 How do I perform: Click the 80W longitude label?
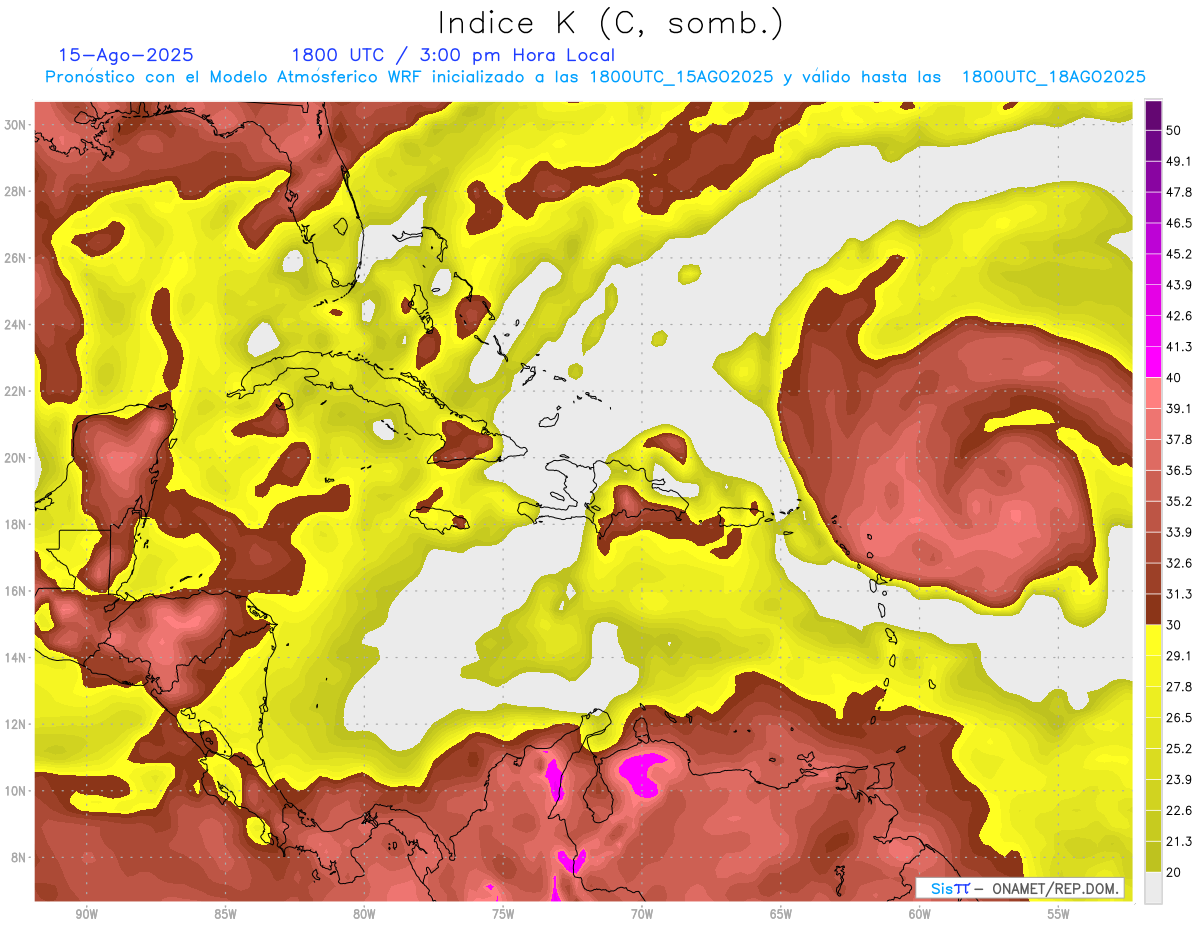[x=364, y=915]
